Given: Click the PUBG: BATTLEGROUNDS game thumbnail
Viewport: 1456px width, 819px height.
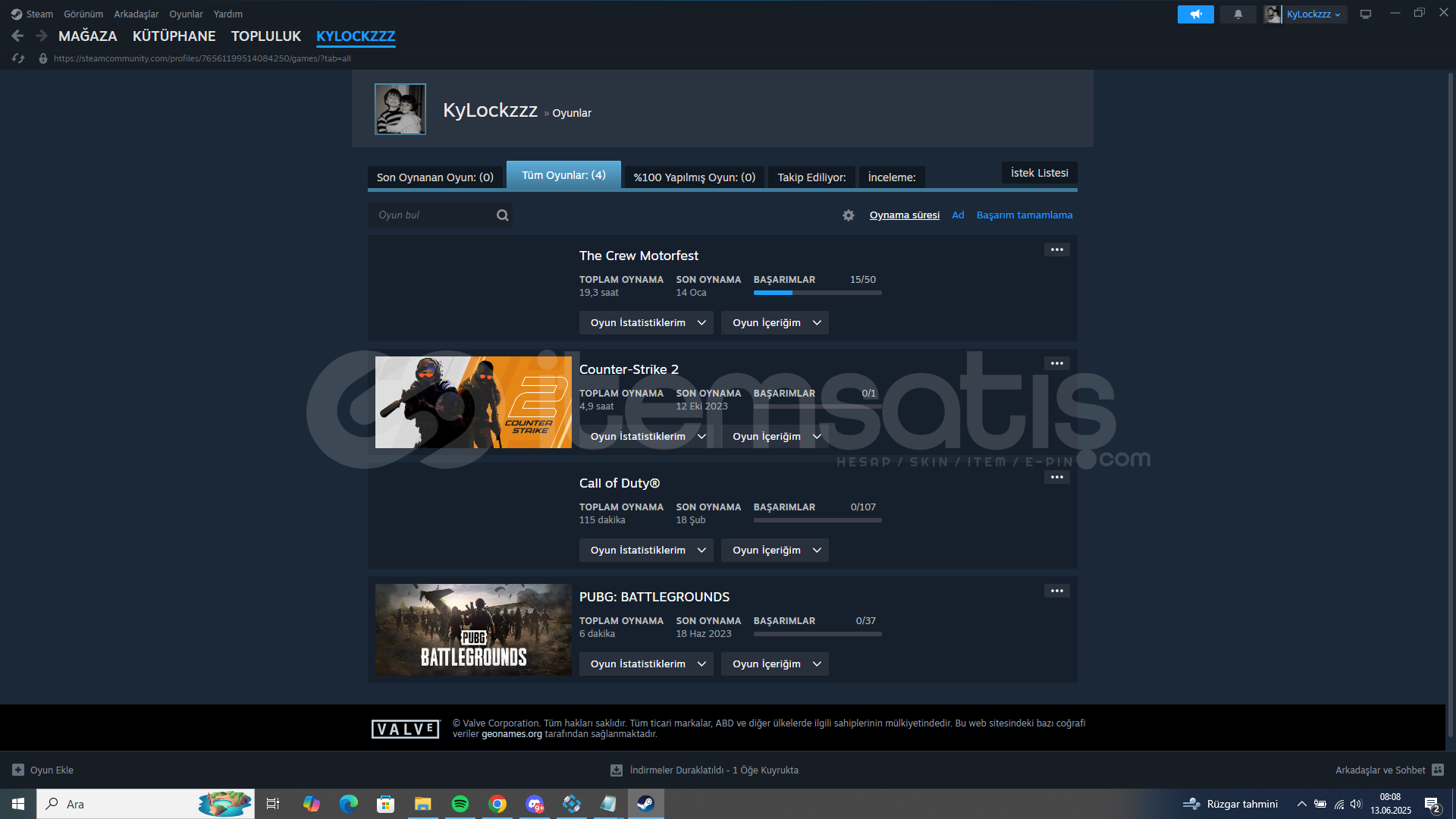Looking at the screenshot, I should click(473, 629).
